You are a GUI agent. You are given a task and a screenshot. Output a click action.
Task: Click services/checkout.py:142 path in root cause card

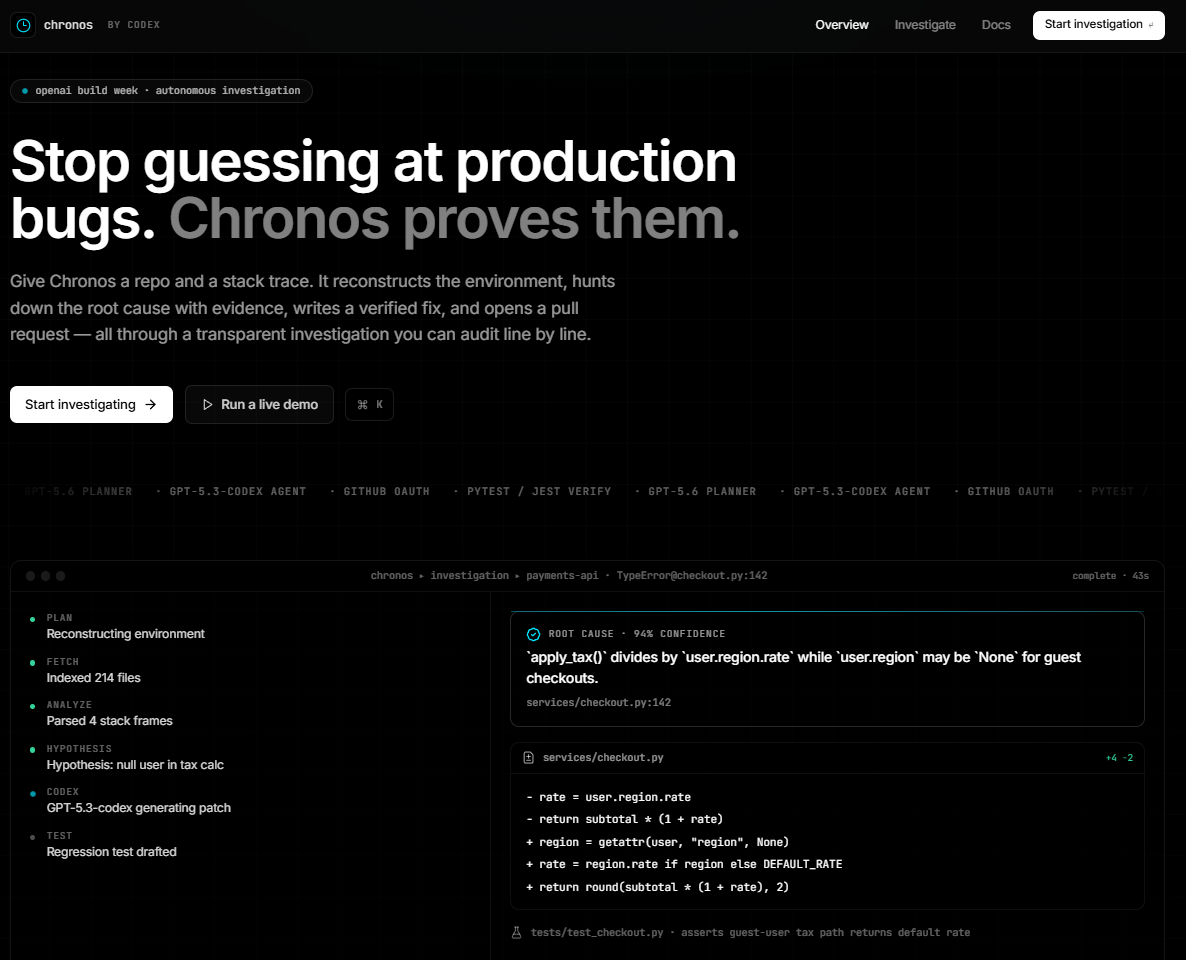pos(598,703)
